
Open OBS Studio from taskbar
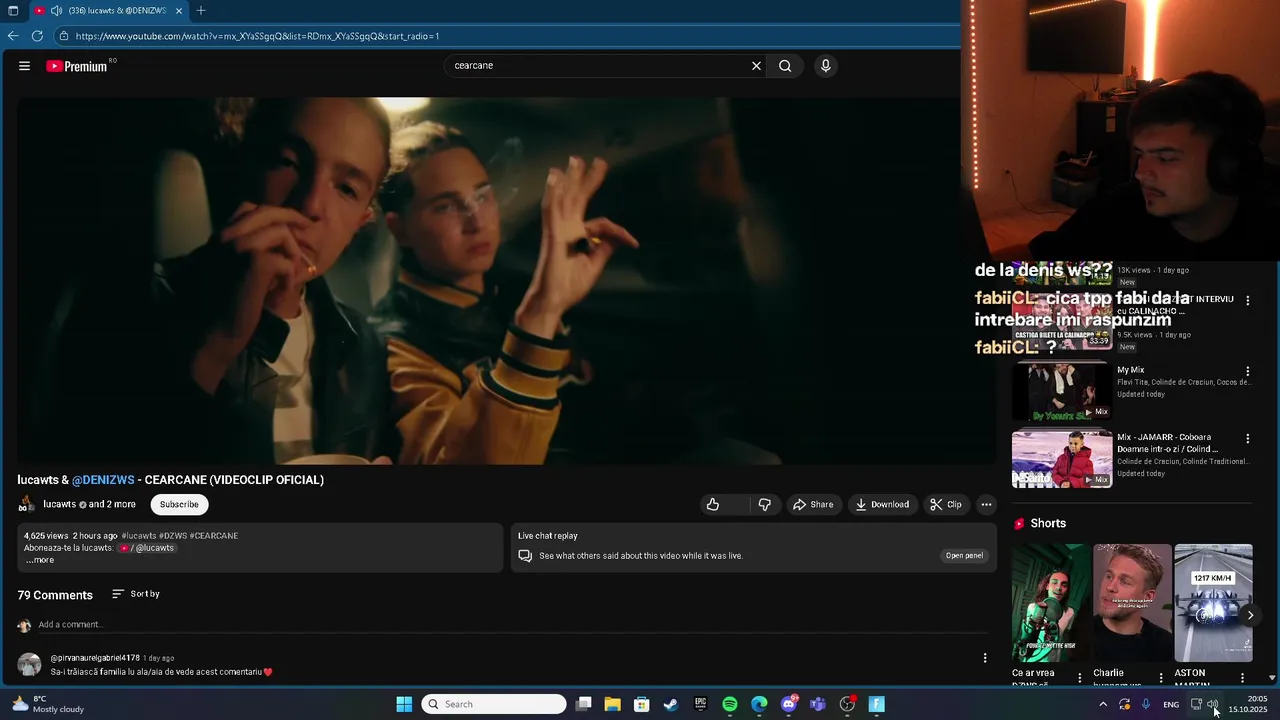[848, 704]
